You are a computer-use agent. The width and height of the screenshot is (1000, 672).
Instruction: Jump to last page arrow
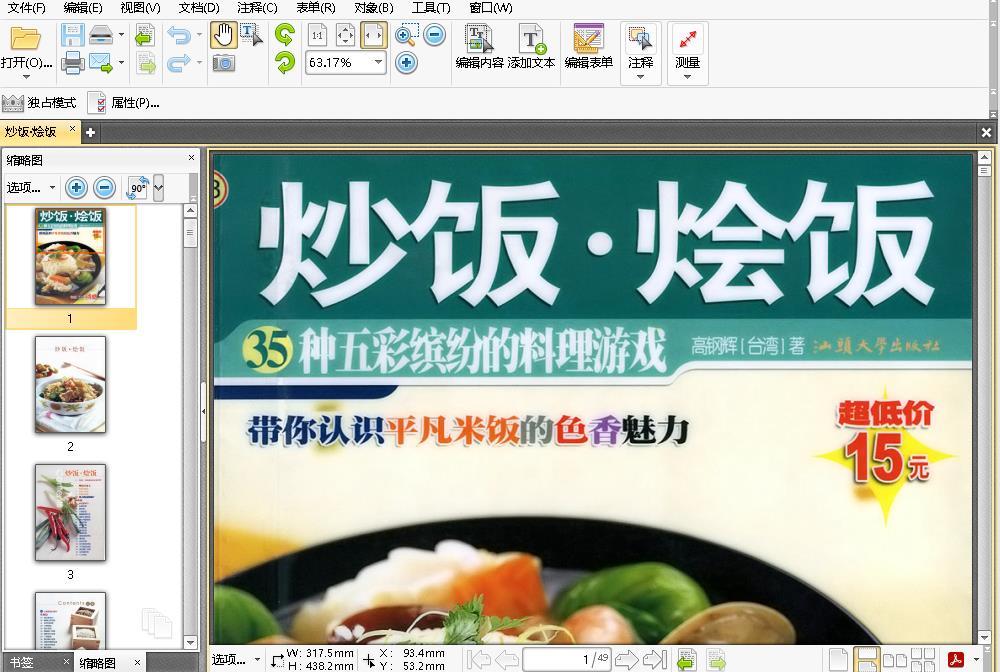[x=654, y=659]
